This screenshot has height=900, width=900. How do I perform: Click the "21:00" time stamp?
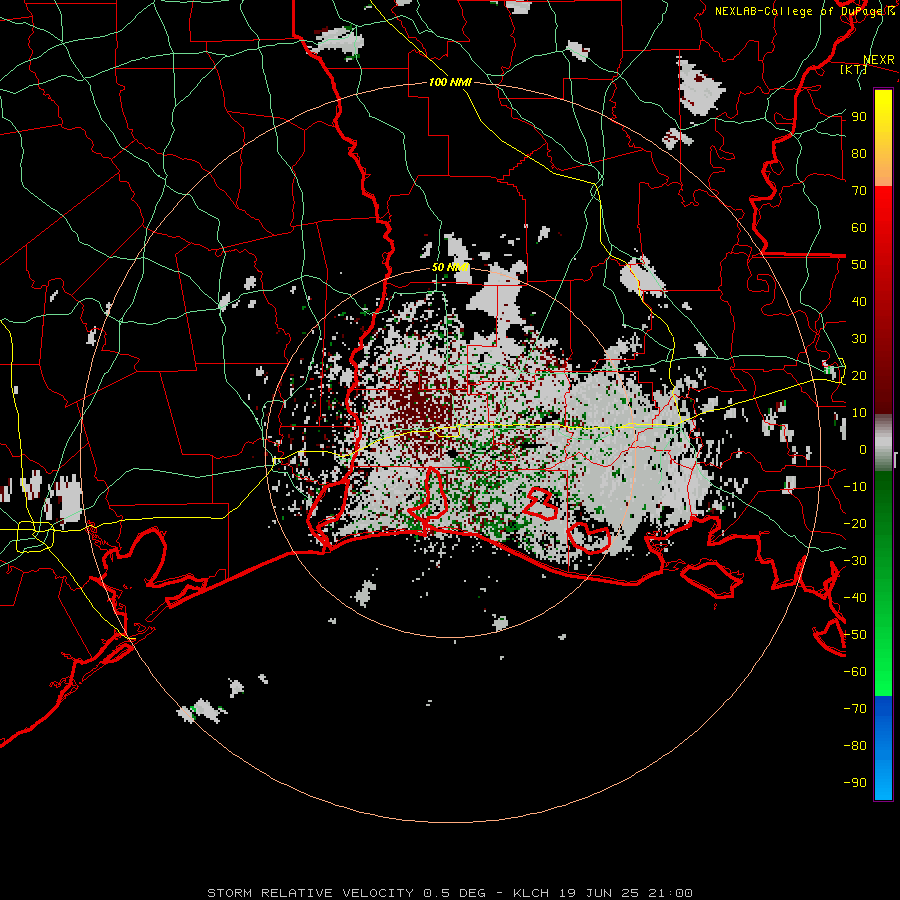[670, 893]
